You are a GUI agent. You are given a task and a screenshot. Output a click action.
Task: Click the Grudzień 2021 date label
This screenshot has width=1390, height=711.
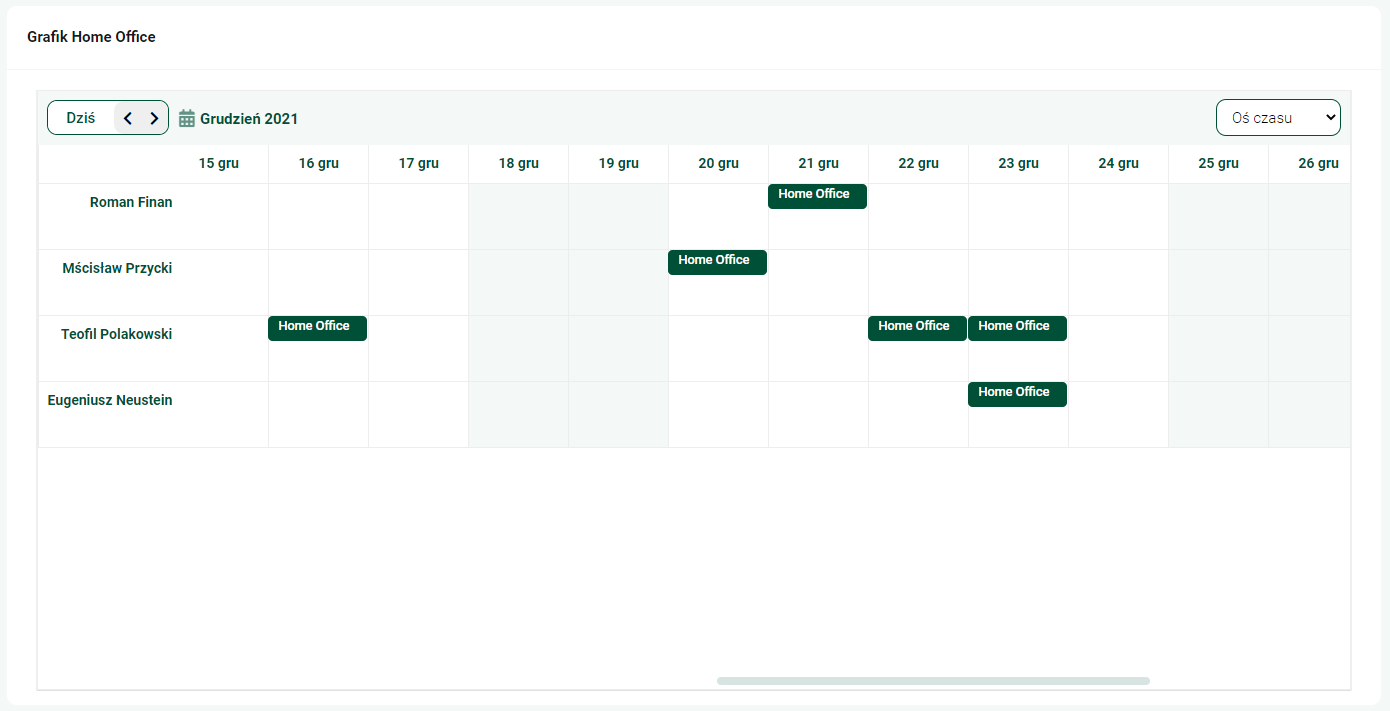249,119
